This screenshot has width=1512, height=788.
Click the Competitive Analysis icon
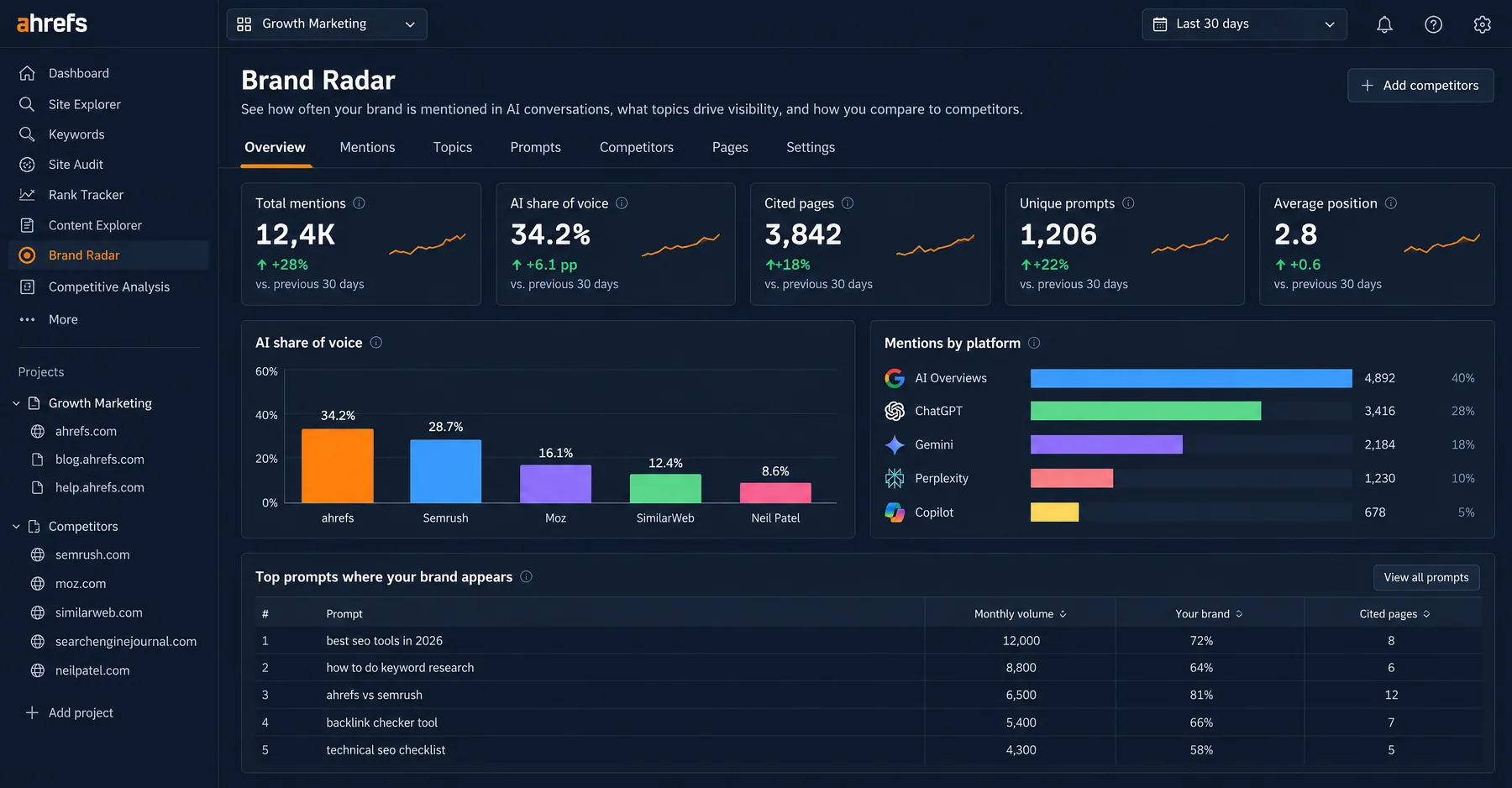point(27,286)
